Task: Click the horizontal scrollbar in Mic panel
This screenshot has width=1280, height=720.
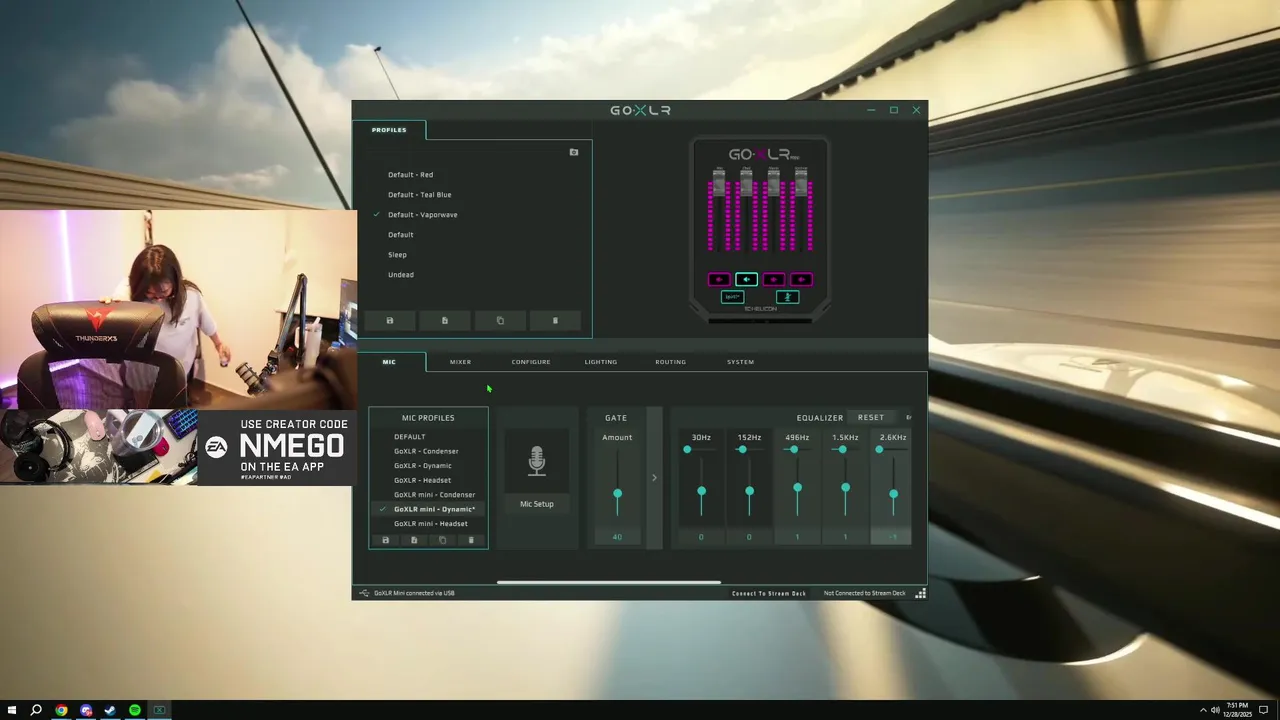Action: 608,582
